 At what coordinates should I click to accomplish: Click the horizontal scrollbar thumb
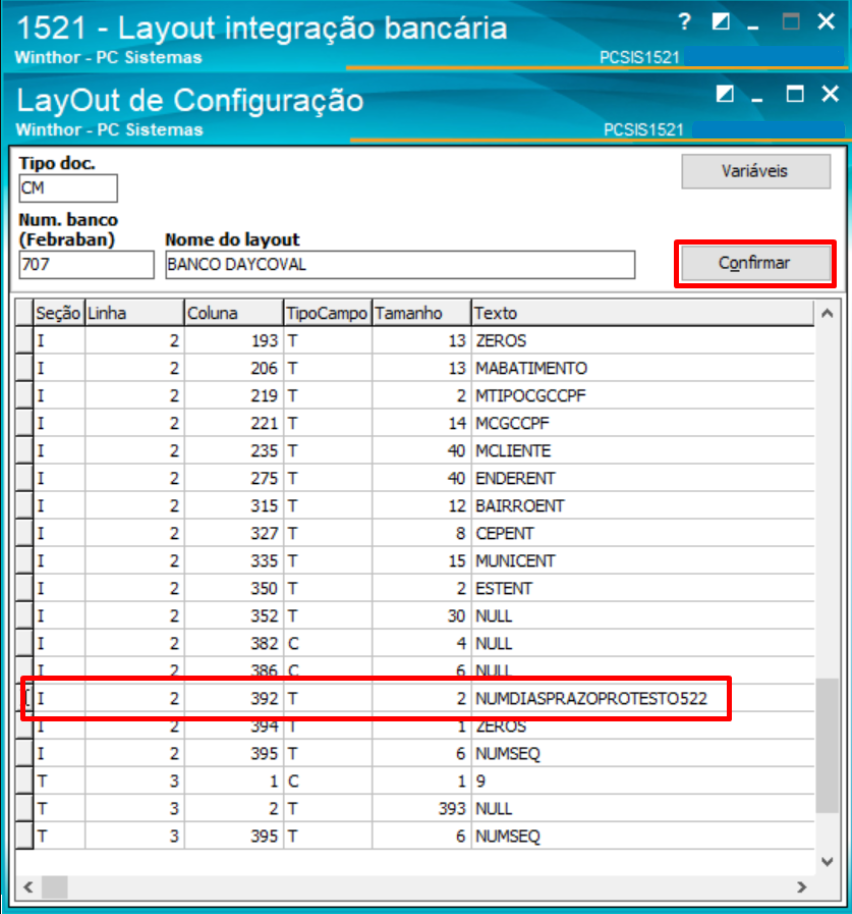pyautogui.click(x=55, y=887)
